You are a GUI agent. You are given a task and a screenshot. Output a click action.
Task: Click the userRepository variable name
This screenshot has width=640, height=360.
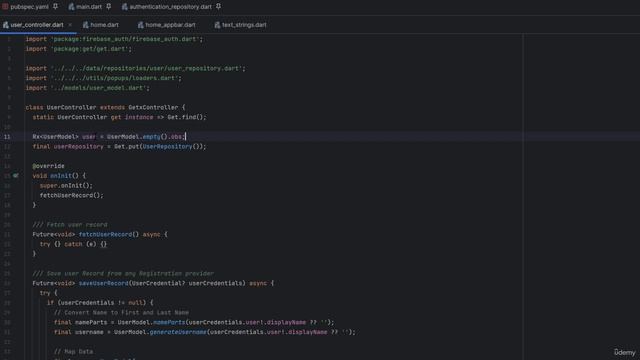(78, 147)
